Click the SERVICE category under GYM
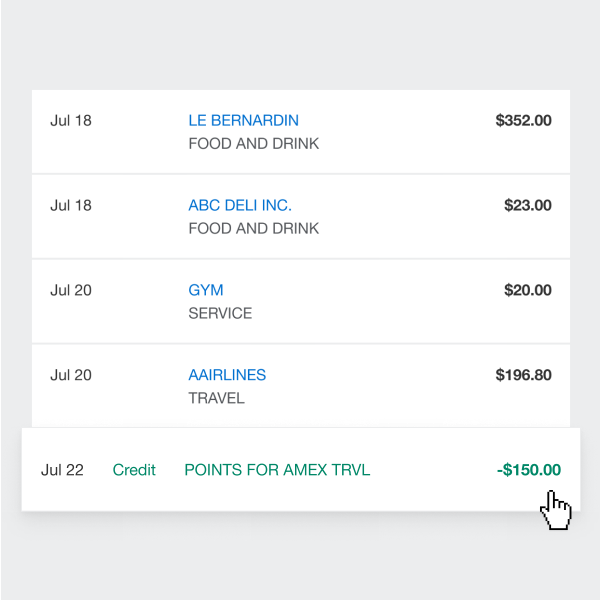This screenshot has width=600, height=600. pos(220,313)
